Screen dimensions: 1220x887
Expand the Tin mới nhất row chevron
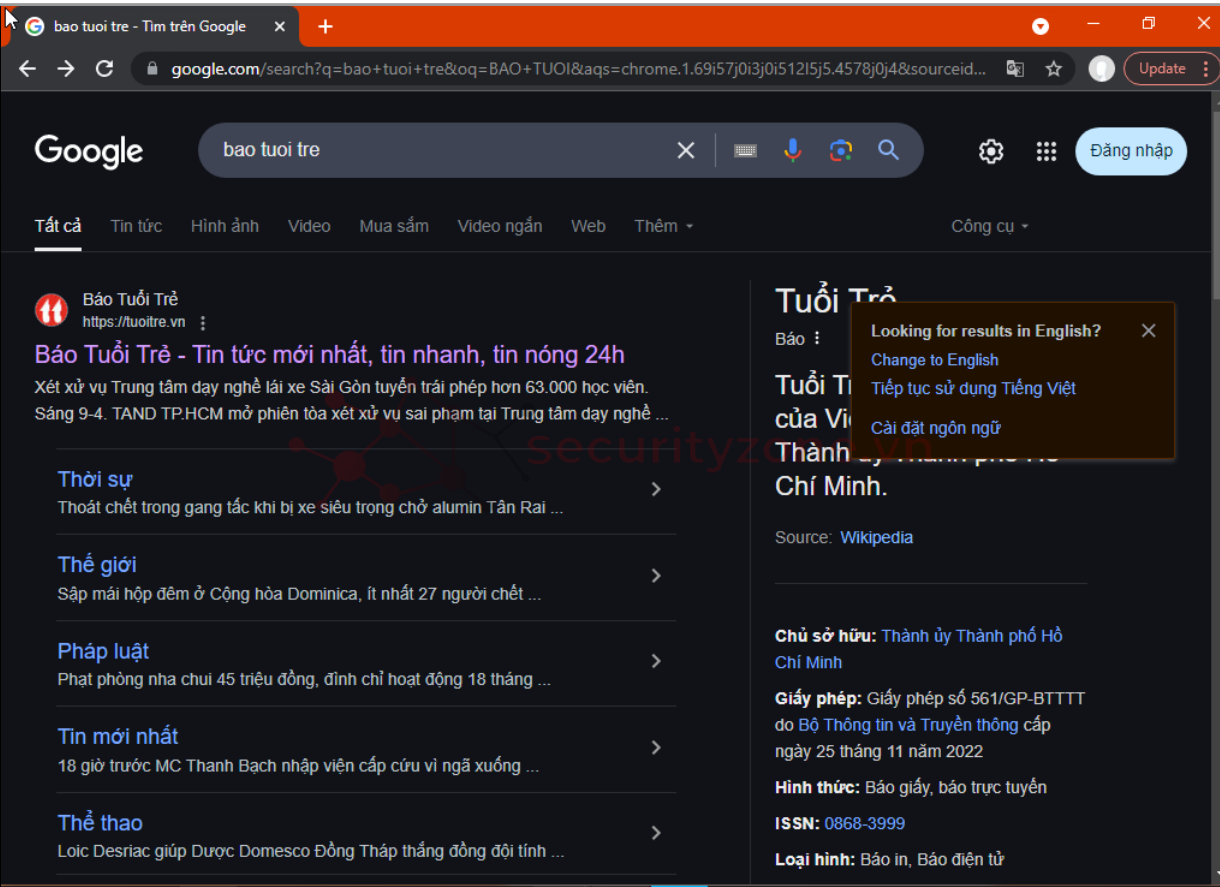[656, 747]
